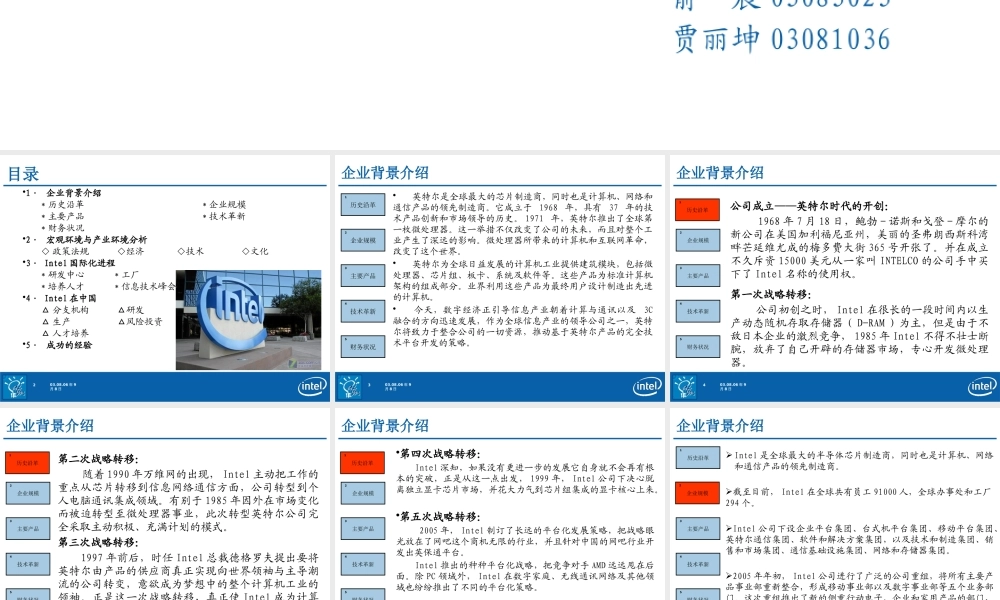Screen dimensions: 1000x600
Task: Click the red 历史沿革 button on the 第二次战略转移 slide
Action: click(27, 463)
